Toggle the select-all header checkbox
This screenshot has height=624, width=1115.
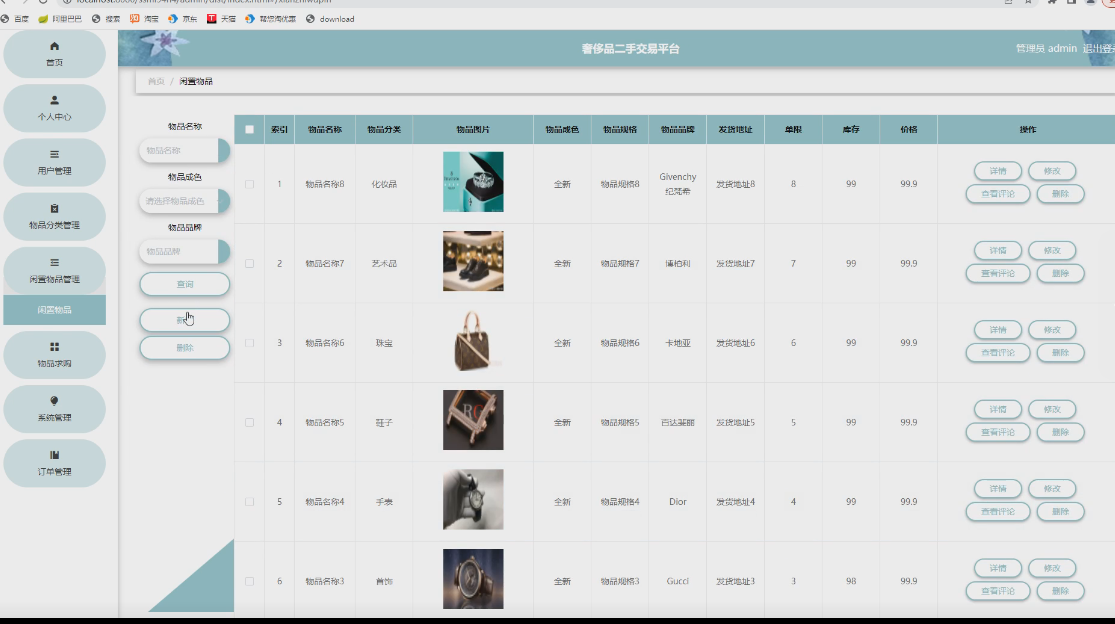pyautogui.click(x=250, y=129)
